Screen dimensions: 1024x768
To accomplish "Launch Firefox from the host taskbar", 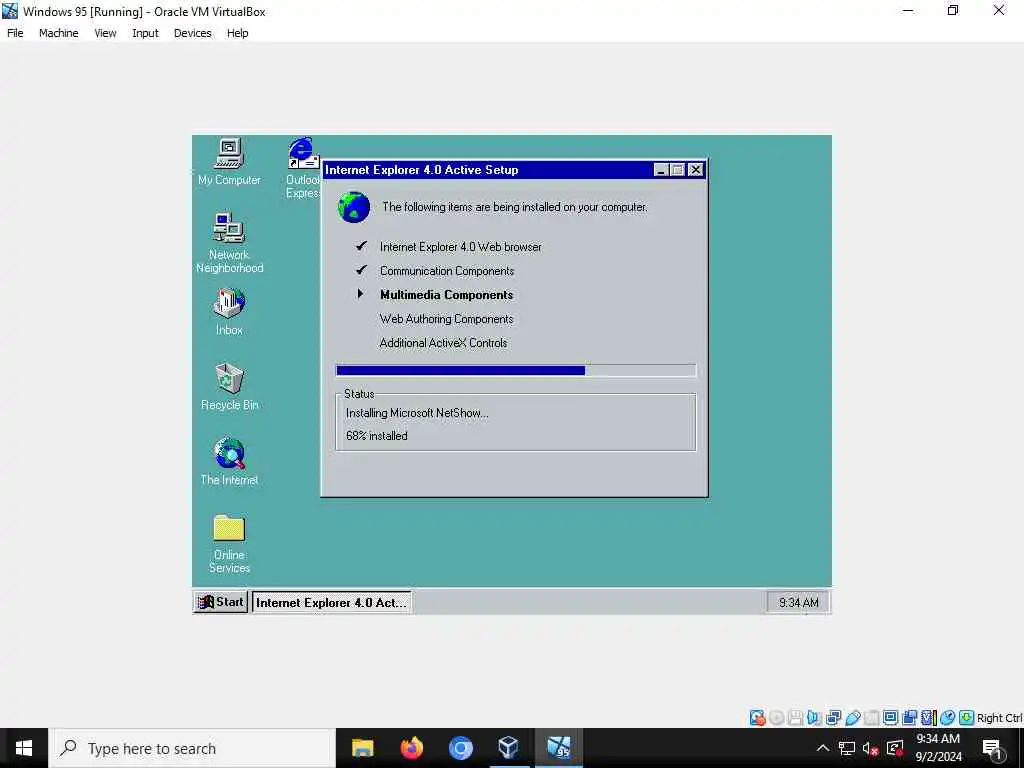I will (411, 748).
